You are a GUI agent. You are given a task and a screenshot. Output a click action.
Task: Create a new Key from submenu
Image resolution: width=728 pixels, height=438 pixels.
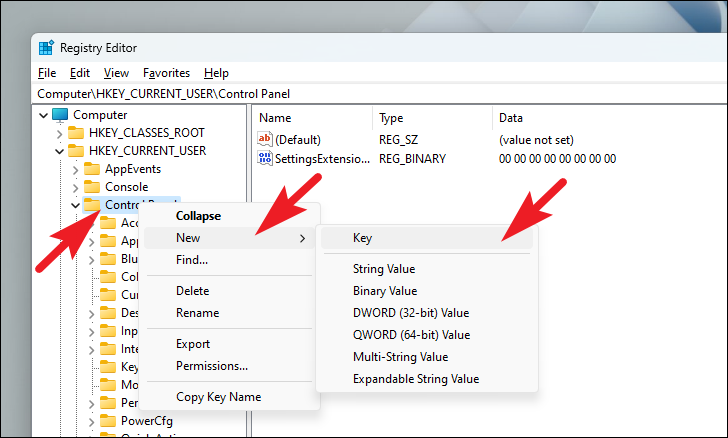pyautogui.click(x=427, y=238)
